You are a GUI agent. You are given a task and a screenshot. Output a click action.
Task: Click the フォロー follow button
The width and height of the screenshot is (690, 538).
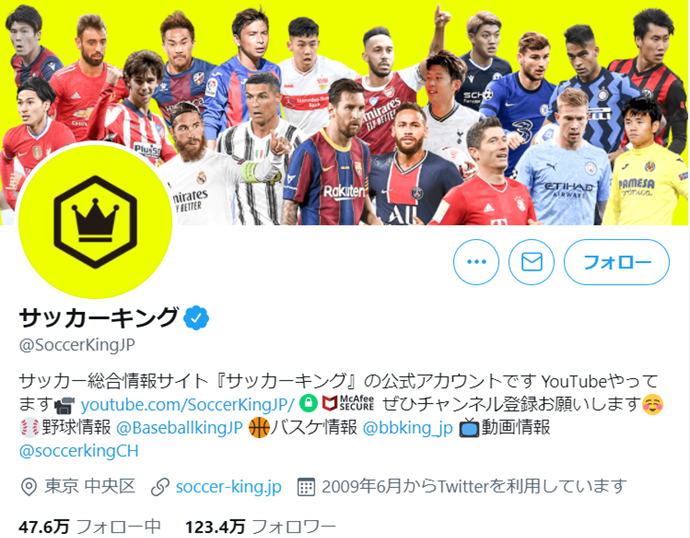coord(617,262)
